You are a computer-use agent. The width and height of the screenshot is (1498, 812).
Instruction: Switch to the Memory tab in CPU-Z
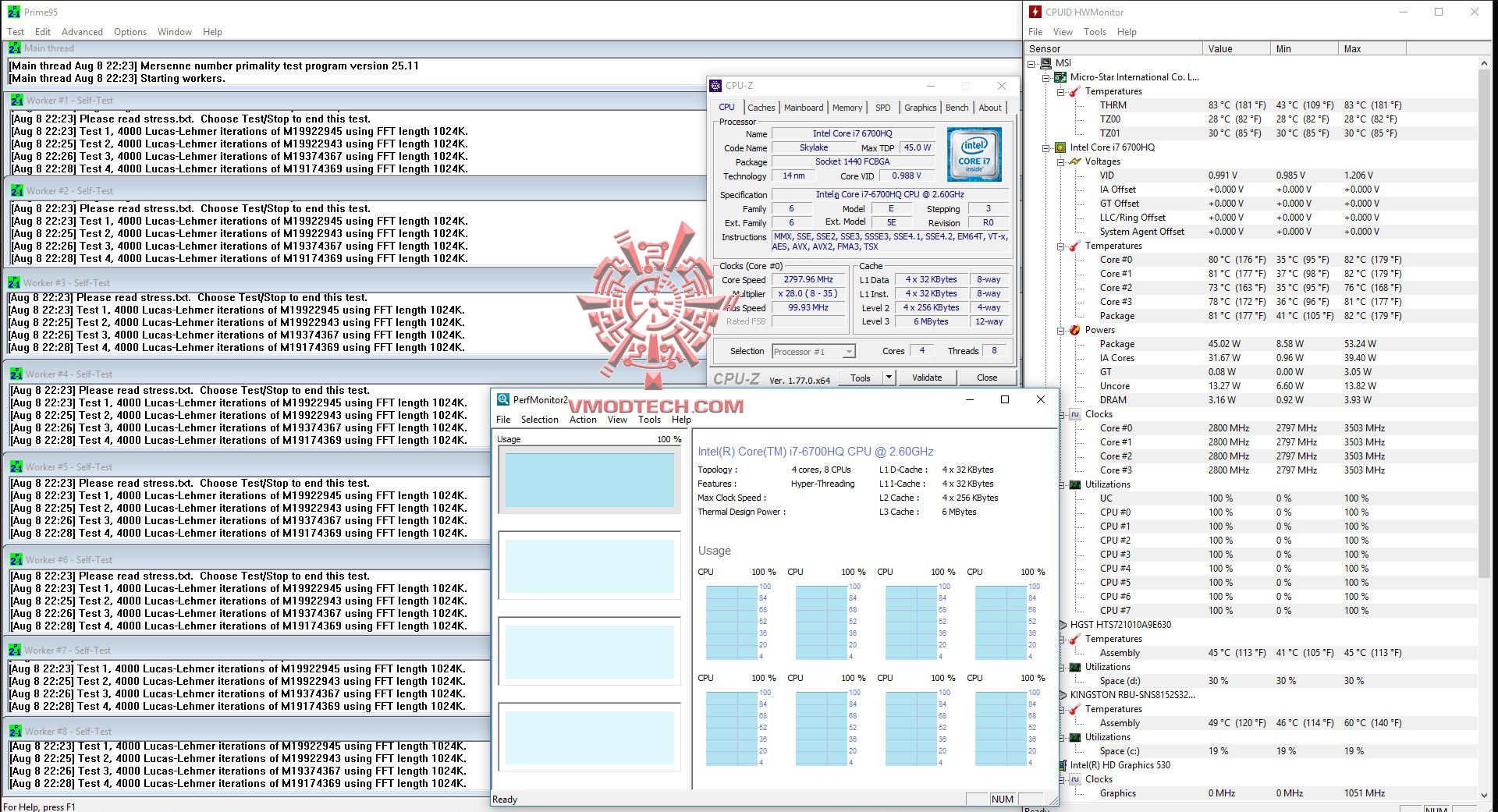(847, 108)
